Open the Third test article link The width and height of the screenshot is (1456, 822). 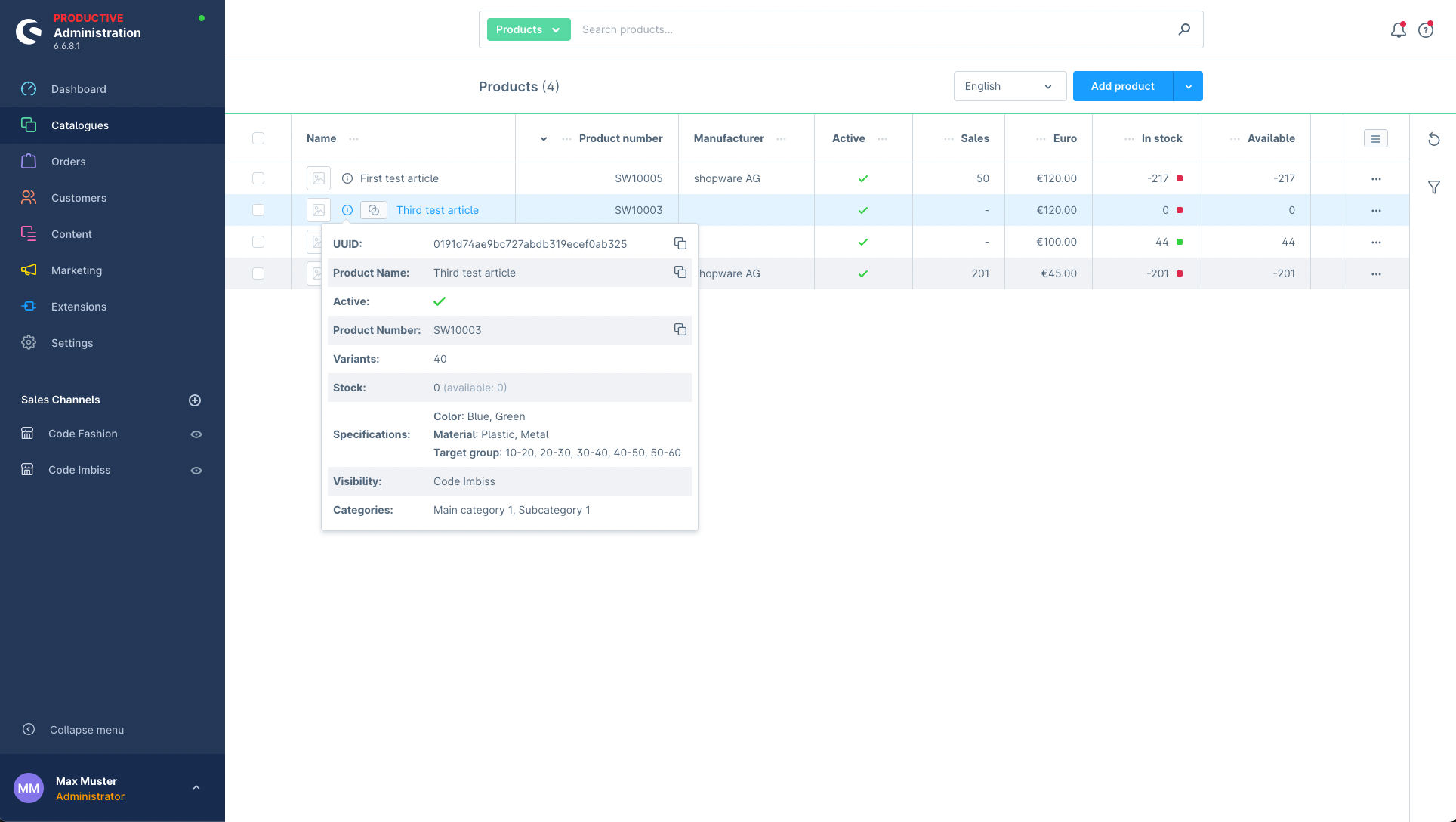click(x=437, y=210)
